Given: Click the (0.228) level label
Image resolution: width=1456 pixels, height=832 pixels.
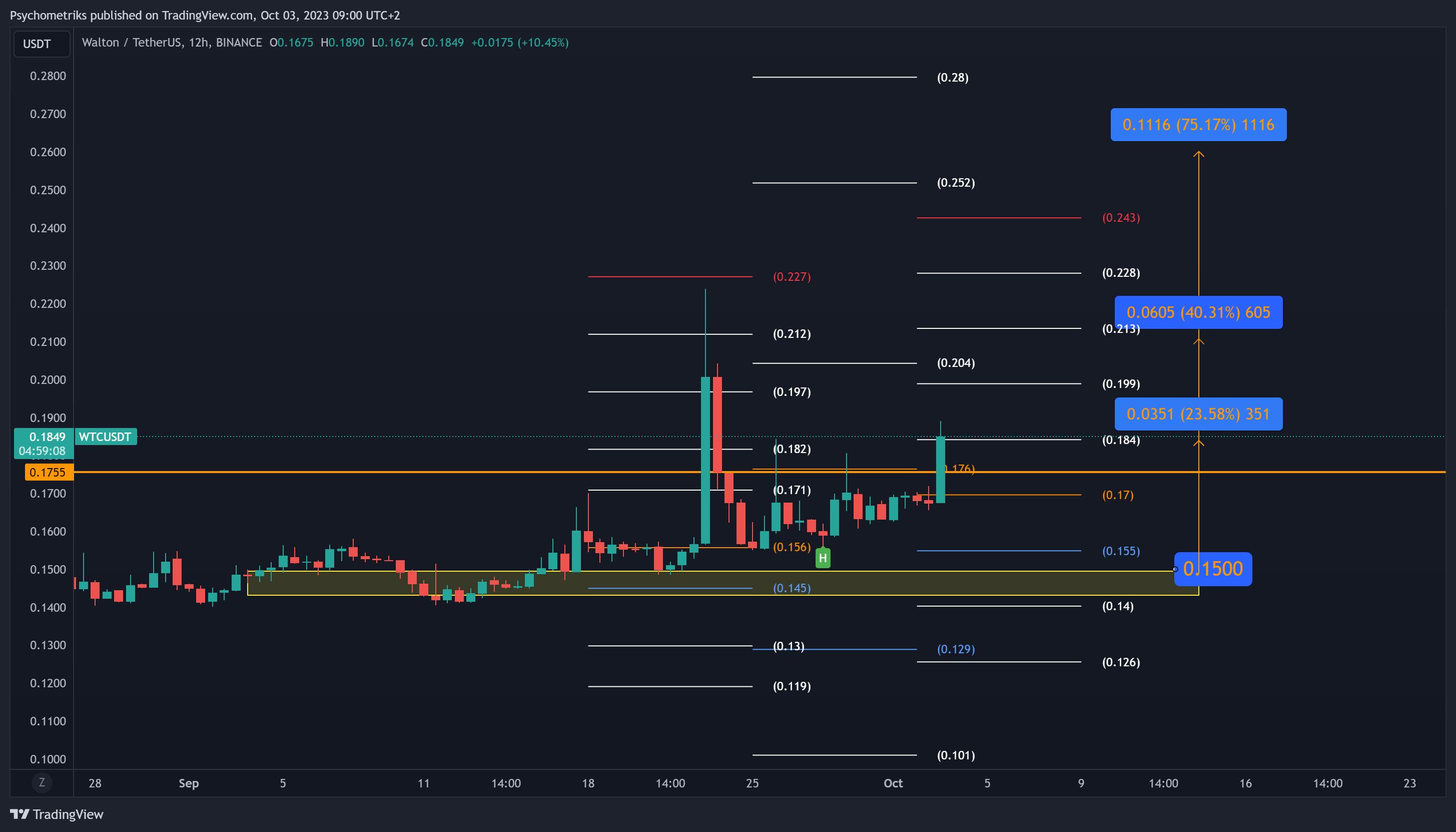Looking at the screenshot, I should pos(1121,272).
